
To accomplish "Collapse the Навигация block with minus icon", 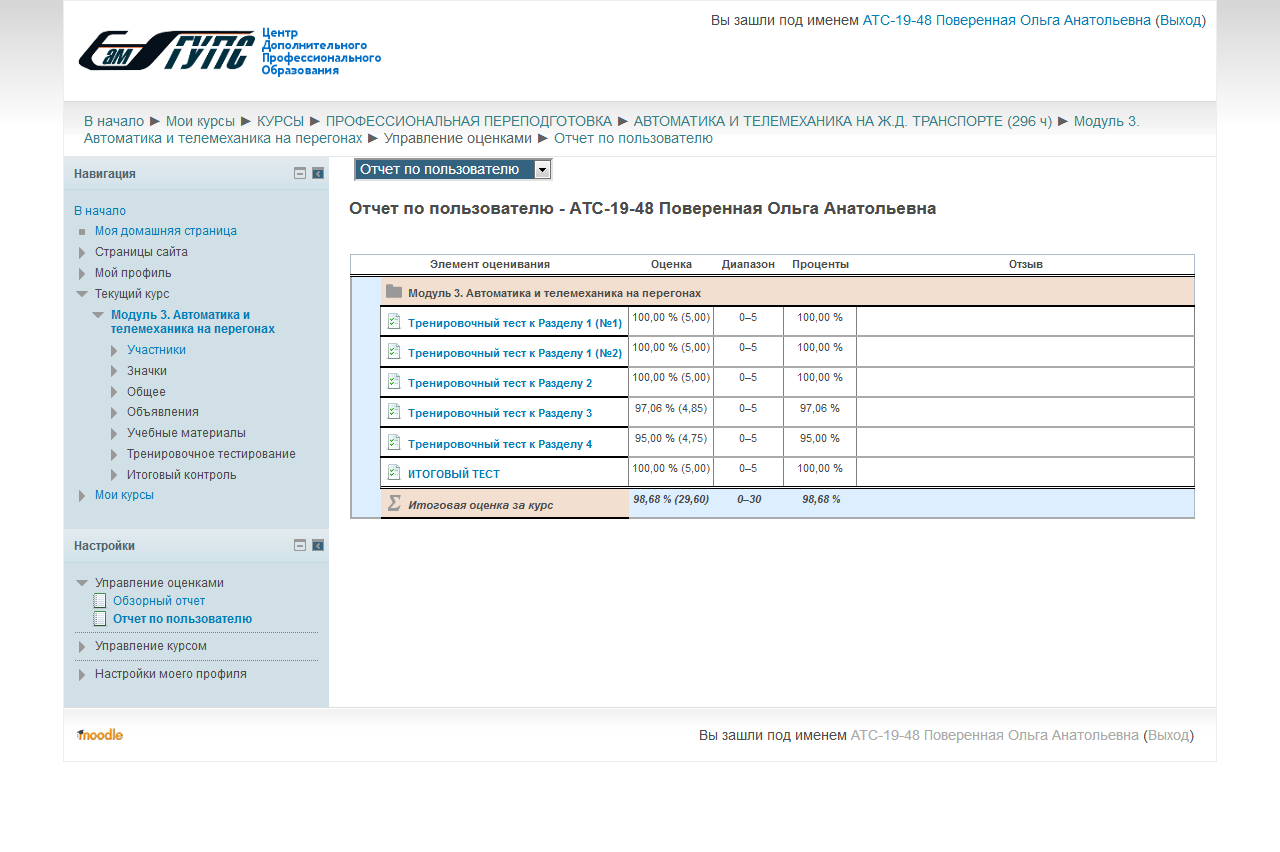I will coord(300,173).
